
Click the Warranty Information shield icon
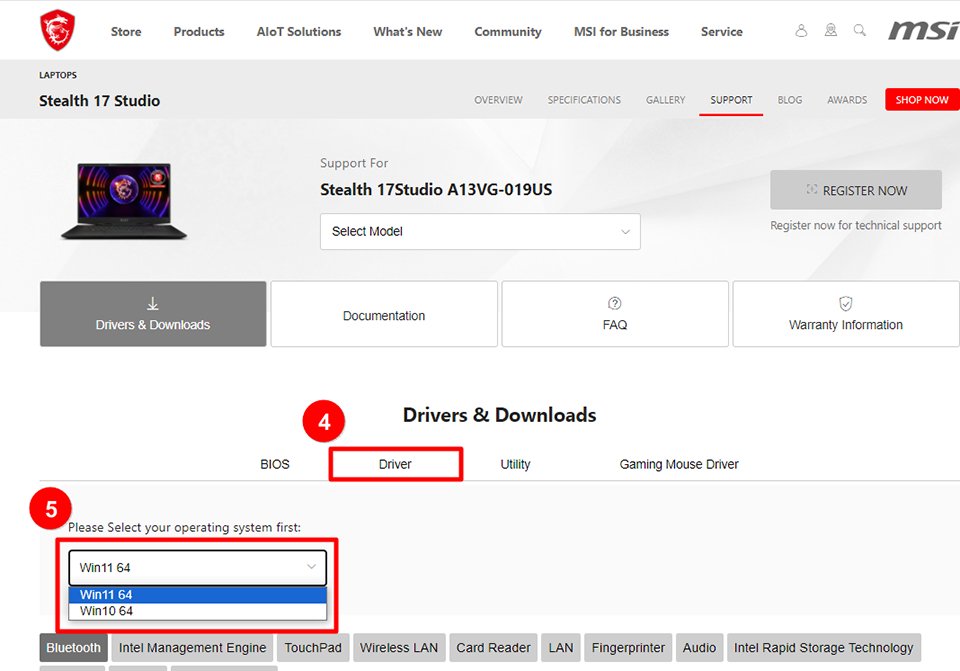pyautogui.click(x=845, y=303)
